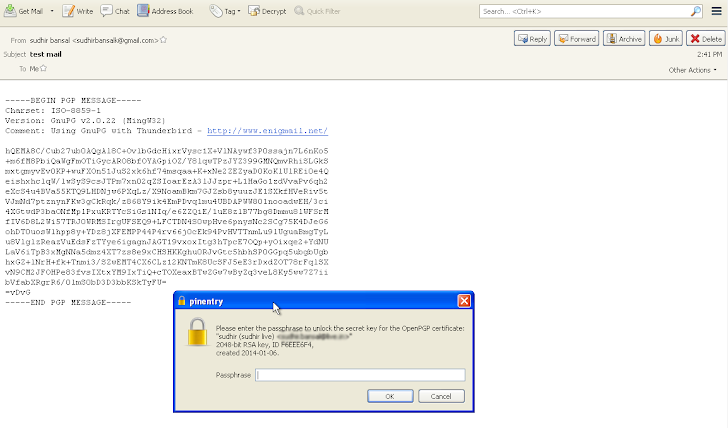This screenshot has width=728, height=428.
Task: Open the Chat window
Action: point(115,11)
